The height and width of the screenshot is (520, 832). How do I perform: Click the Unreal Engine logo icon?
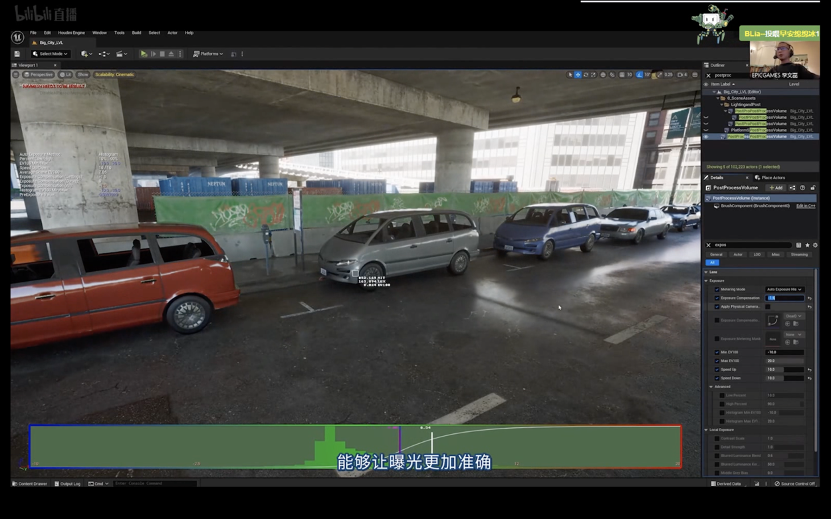[18, 37]
